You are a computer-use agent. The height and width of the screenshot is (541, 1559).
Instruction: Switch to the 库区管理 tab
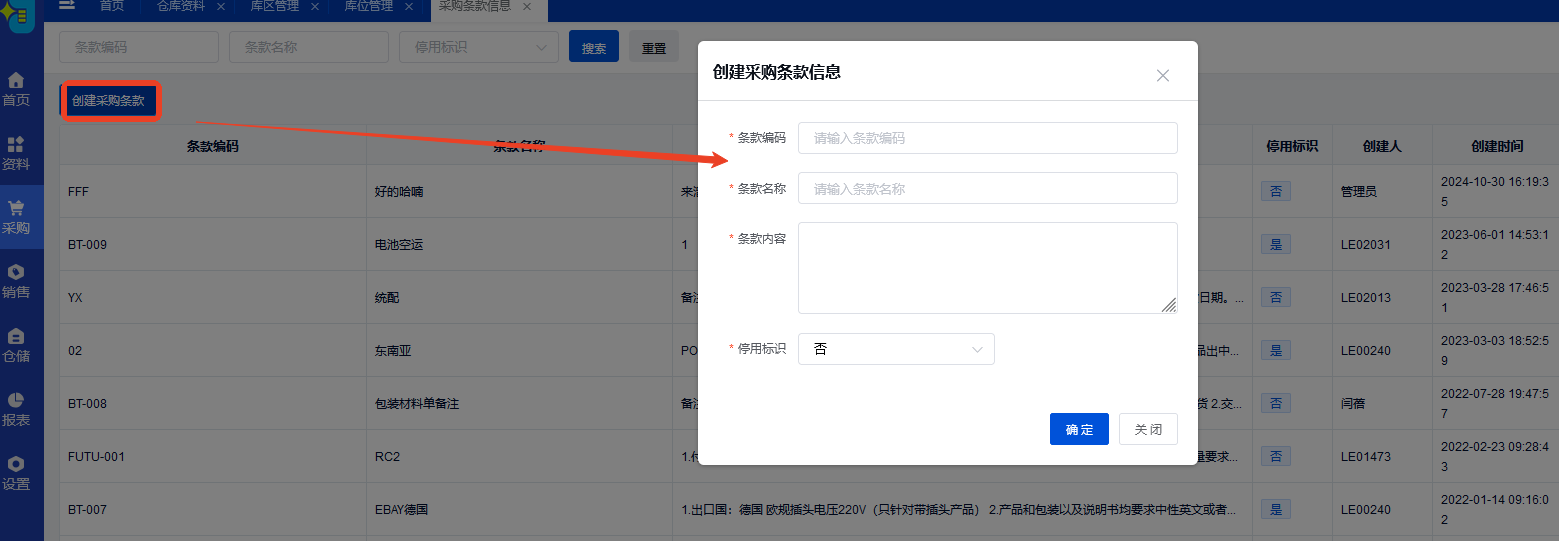tap(273, 6)
